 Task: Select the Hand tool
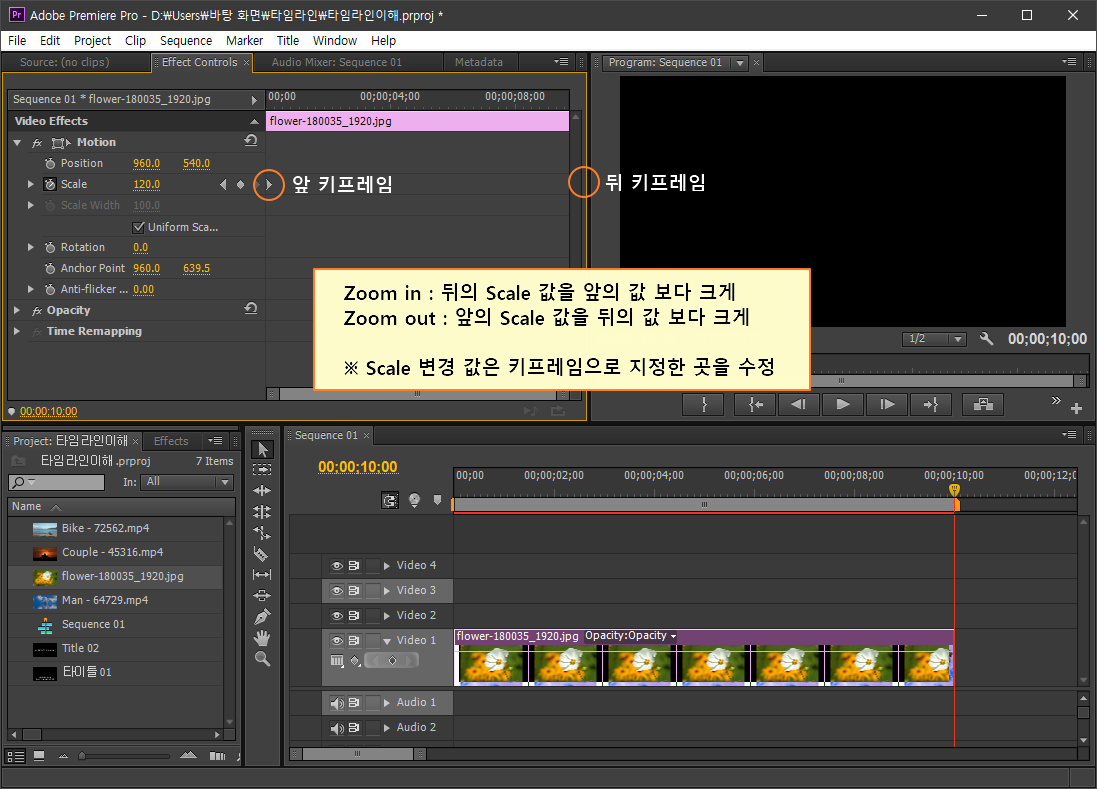[x=262, y=638]
